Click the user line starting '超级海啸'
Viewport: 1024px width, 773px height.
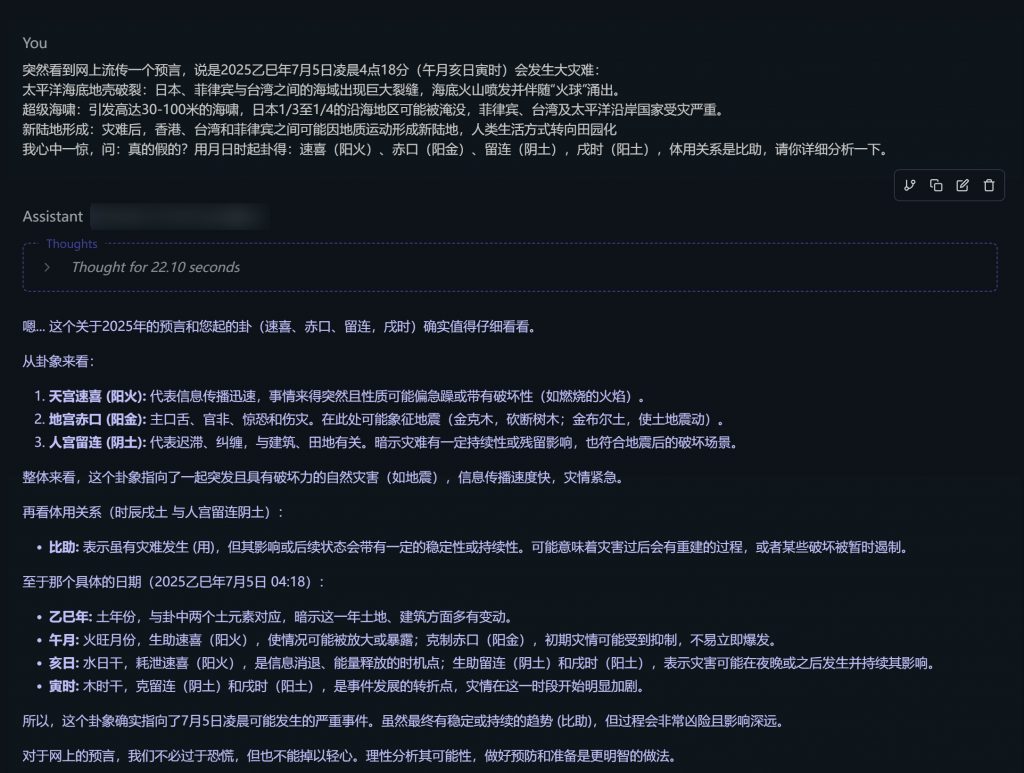[x=374, y=110]
